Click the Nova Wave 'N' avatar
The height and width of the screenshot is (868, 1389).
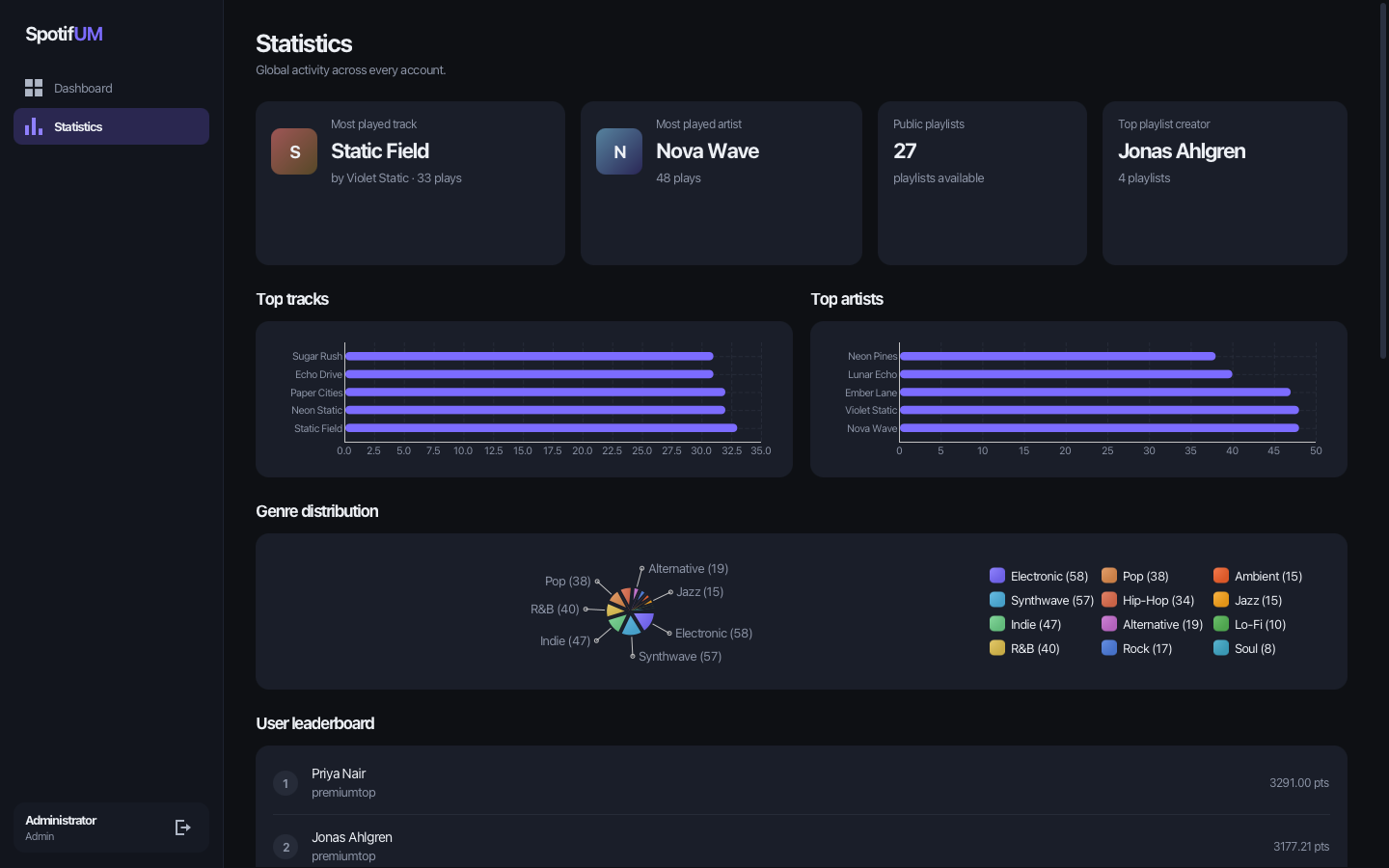pyautogui.click(x=619, y=151)
